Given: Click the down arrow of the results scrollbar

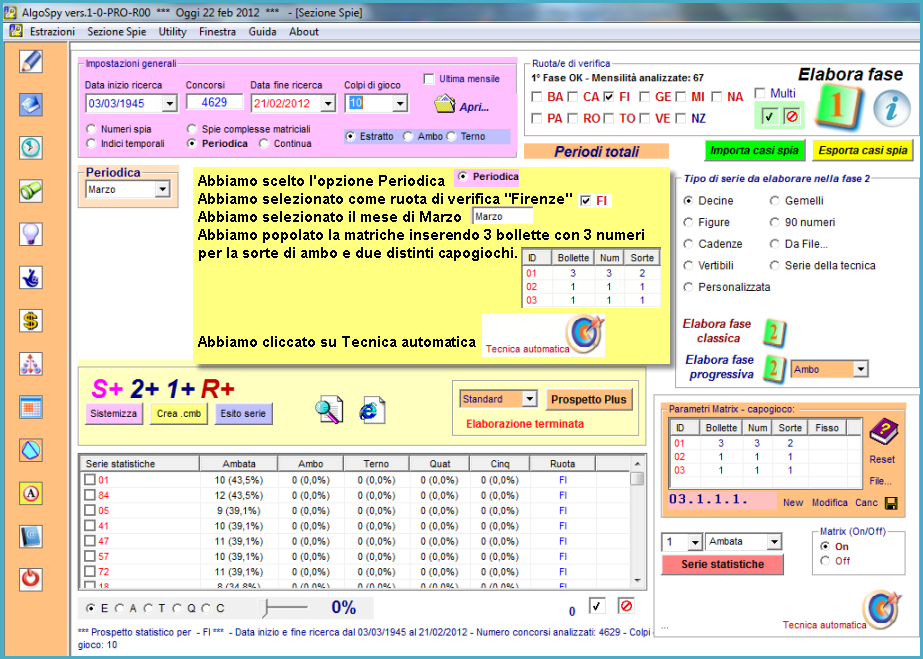Looking at the screenshot, I should point(637,581).
